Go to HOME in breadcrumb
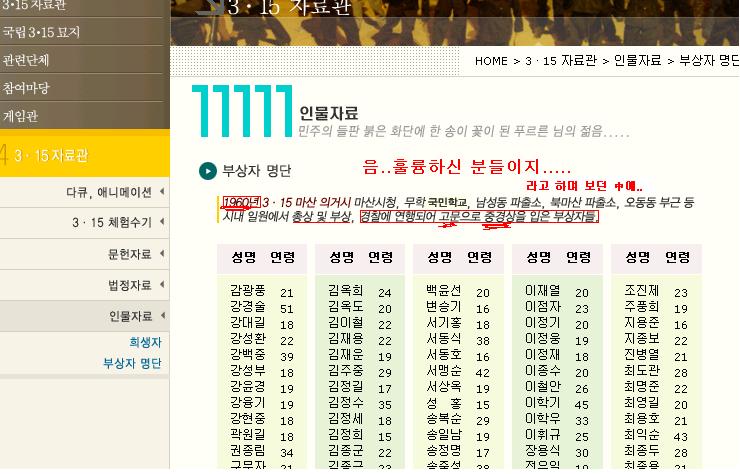Image resolution: width=740 pixels, height=474 pixels. pyautogui.click(x=491, y=61)
